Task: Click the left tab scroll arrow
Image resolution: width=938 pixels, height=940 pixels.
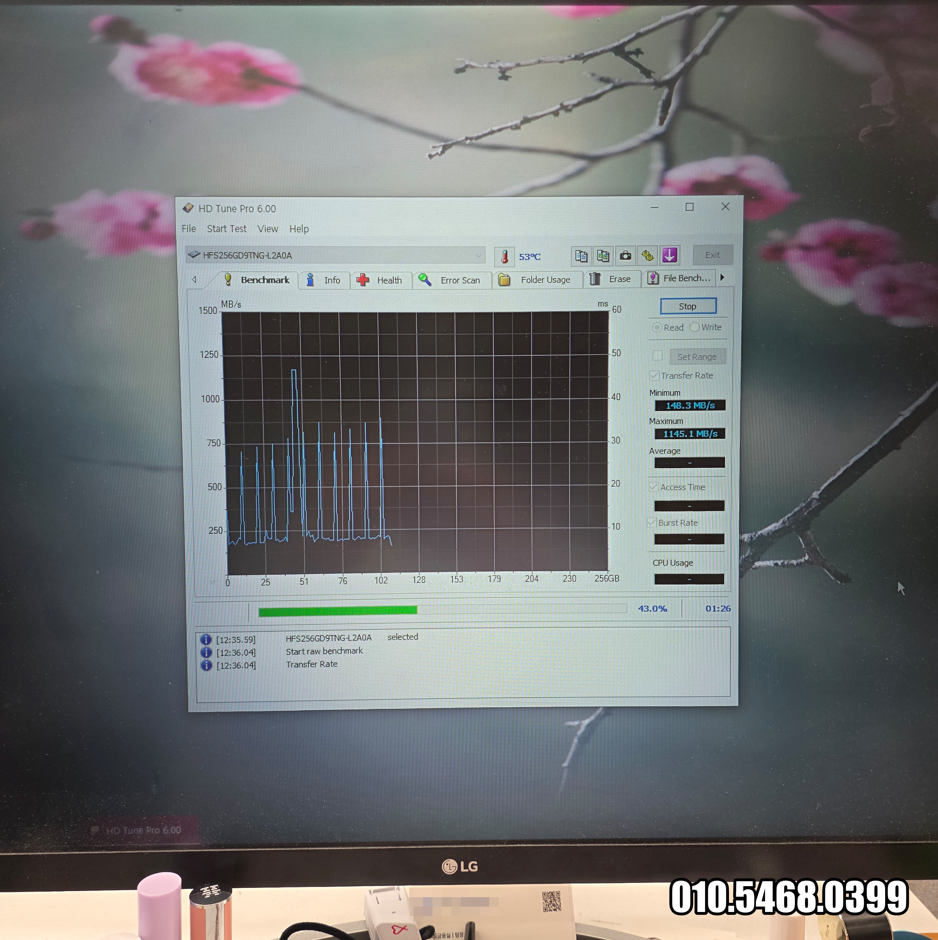Action: coord(194,279)
